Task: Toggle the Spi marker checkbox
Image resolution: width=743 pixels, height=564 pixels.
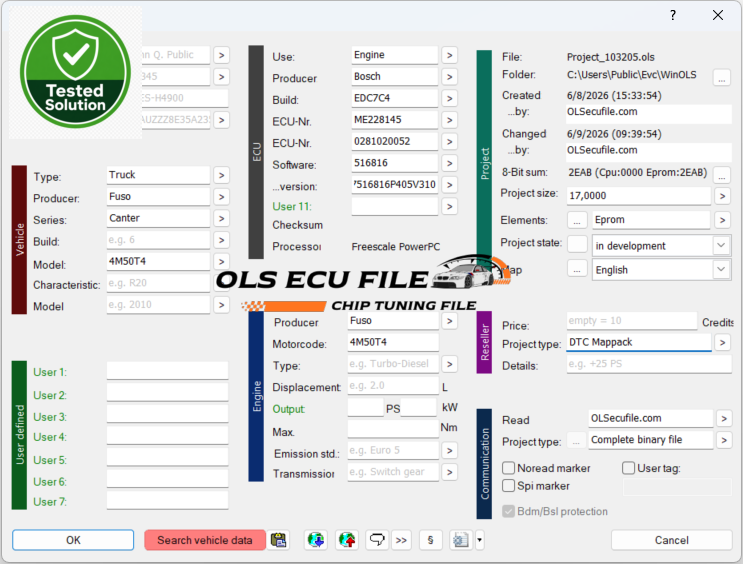Action: click(x=508, y=486)
